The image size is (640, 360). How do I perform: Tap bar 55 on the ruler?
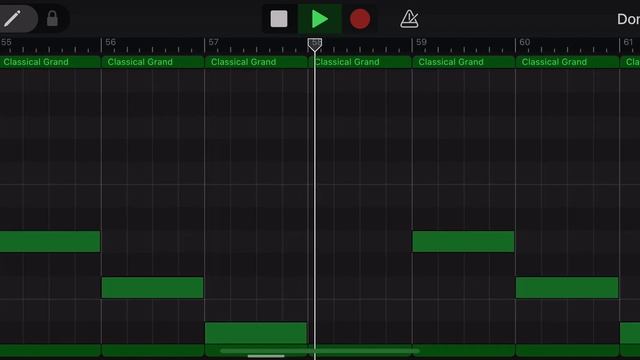click(x=6, y=42)
